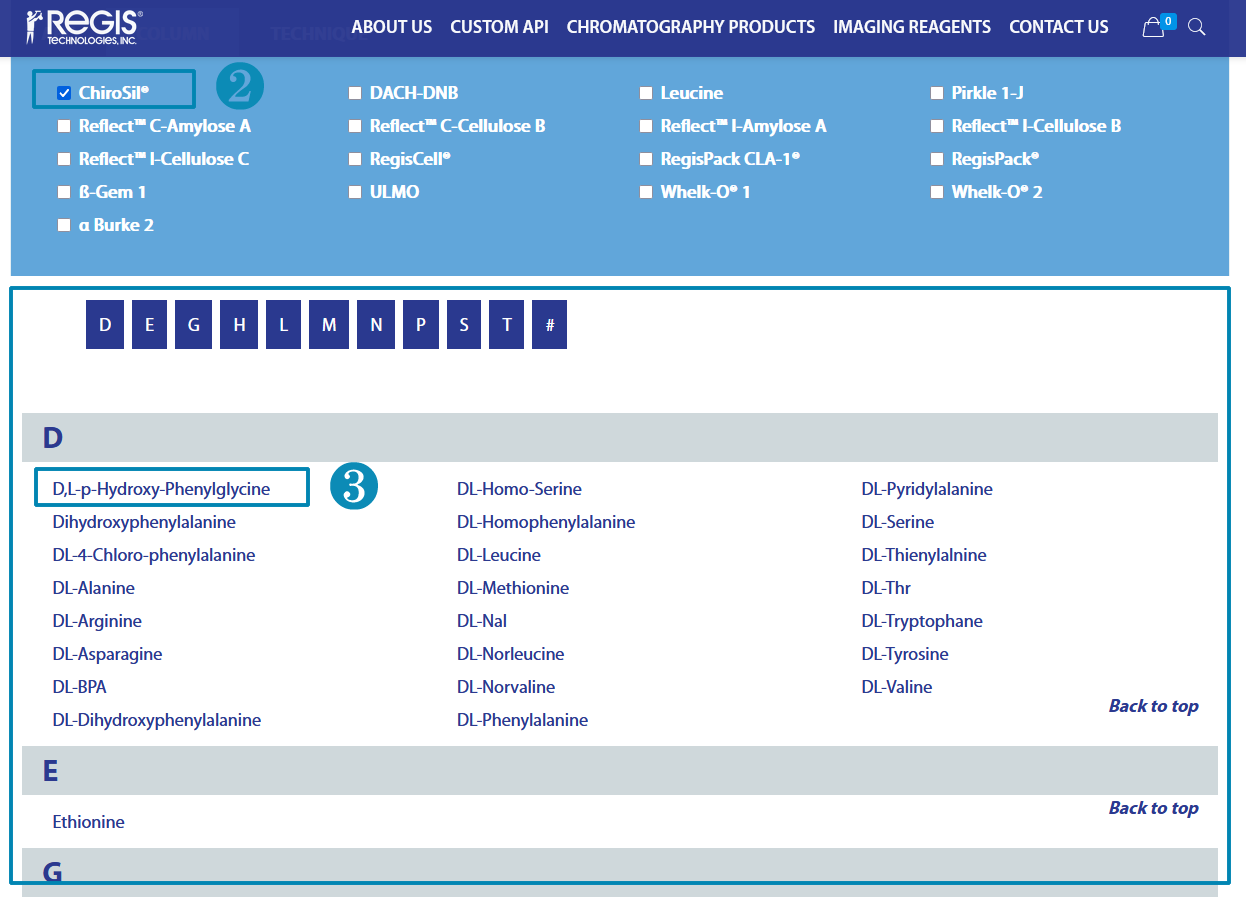Viewport: 1246px width, 897px height.
Task: Check Reflect C-Cellulose B option
Action: (355, 126)
